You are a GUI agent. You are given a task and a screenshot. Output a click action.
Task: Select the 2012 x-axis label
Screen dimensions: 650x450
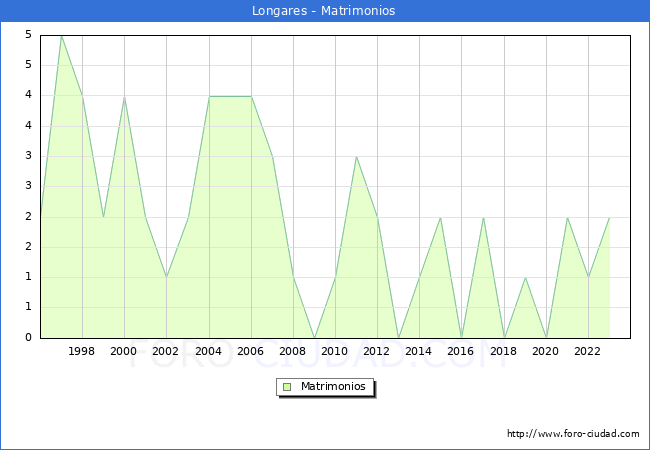(376, 351)
